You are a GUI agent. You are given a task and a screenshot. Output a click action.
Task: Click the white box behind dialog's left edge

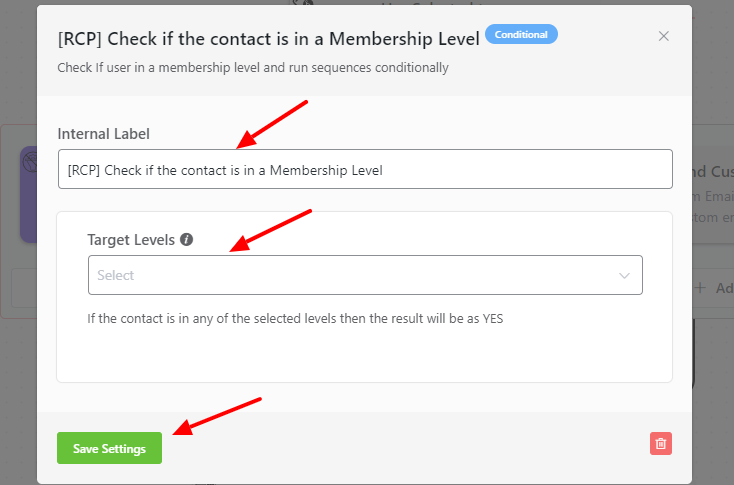[24, 288]
